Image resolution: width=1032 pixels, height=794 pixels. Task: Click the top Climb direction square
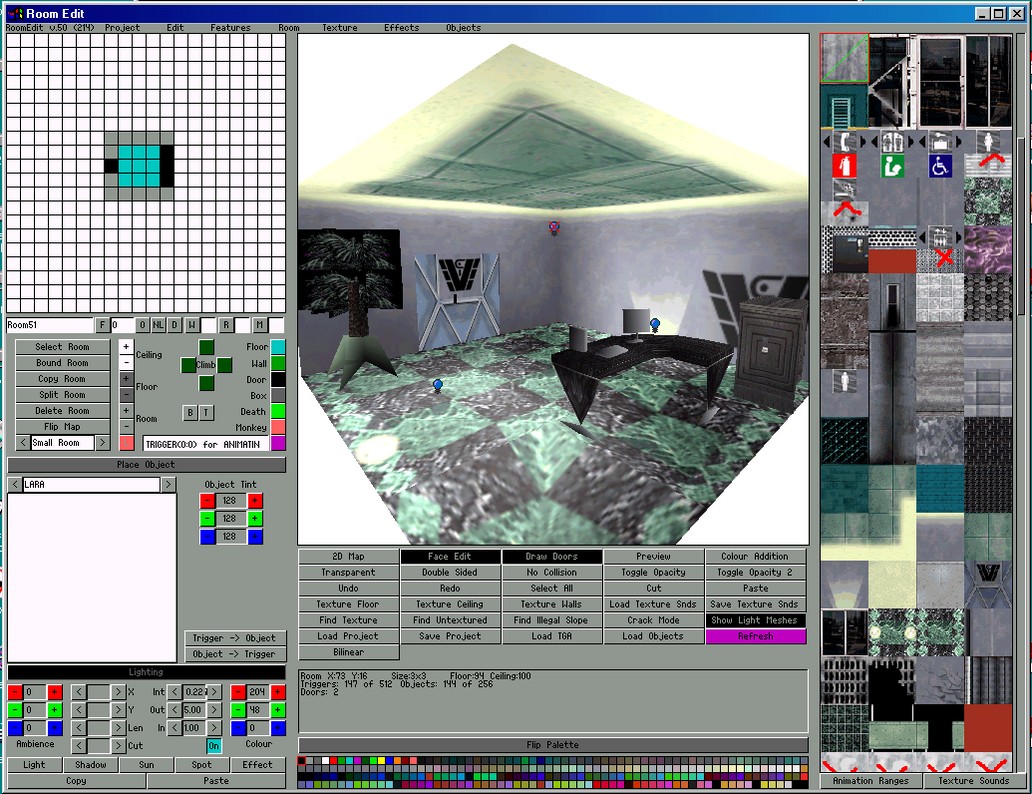pyautogui.click(x=207, y=347)
